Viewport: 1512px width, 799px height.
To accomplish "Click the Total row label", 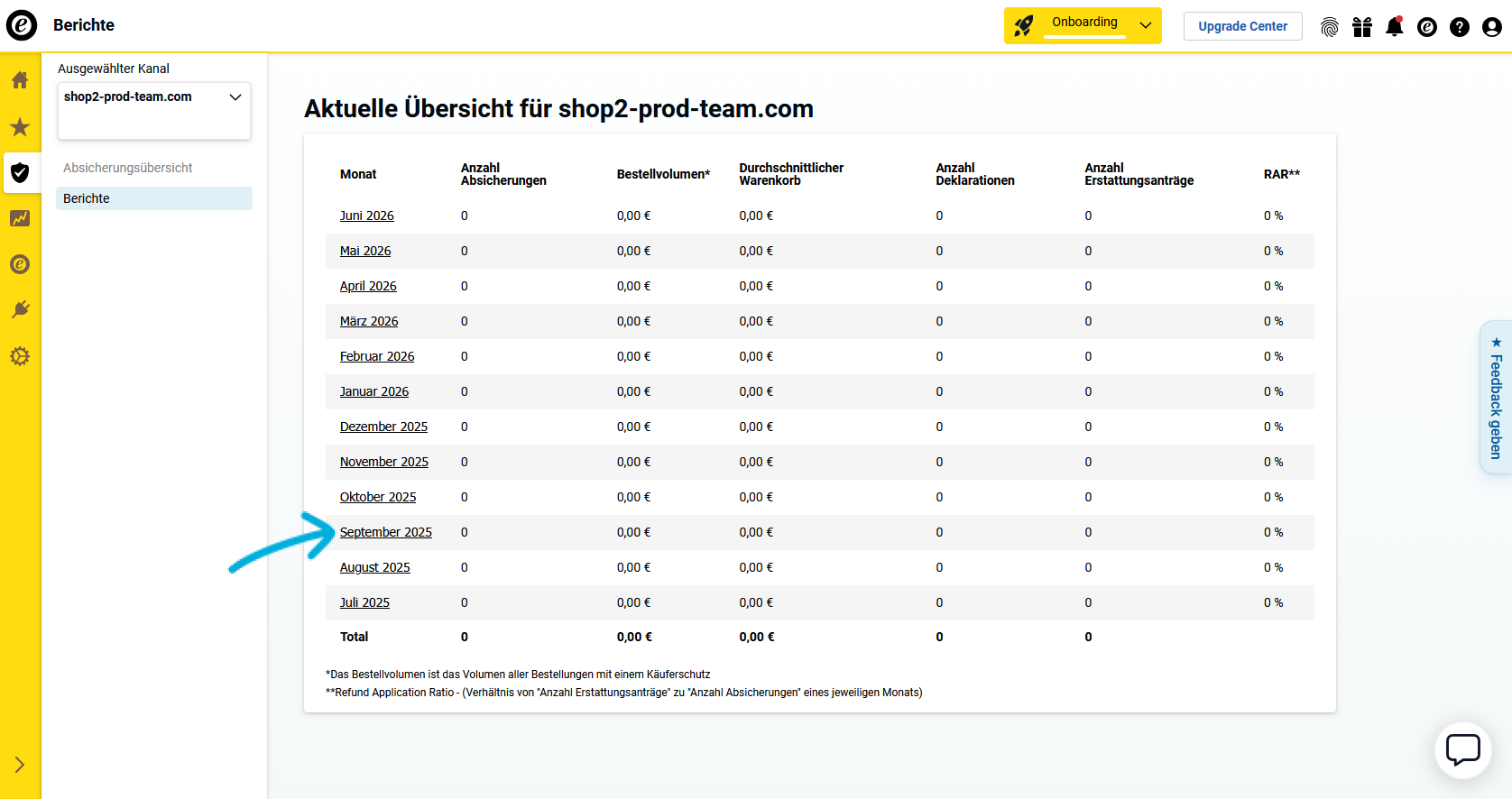I will coord(354,637).
